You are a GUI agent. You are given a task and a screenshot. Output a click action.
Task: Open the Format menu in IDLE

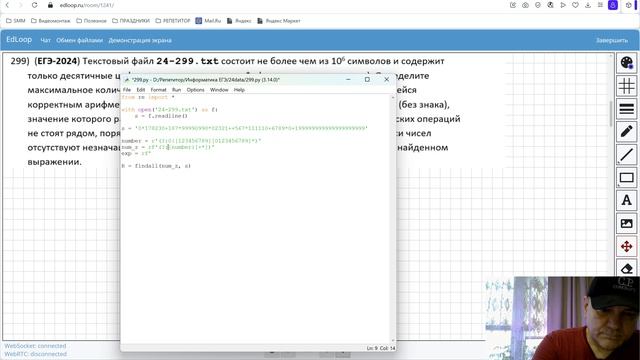[158, 90]
